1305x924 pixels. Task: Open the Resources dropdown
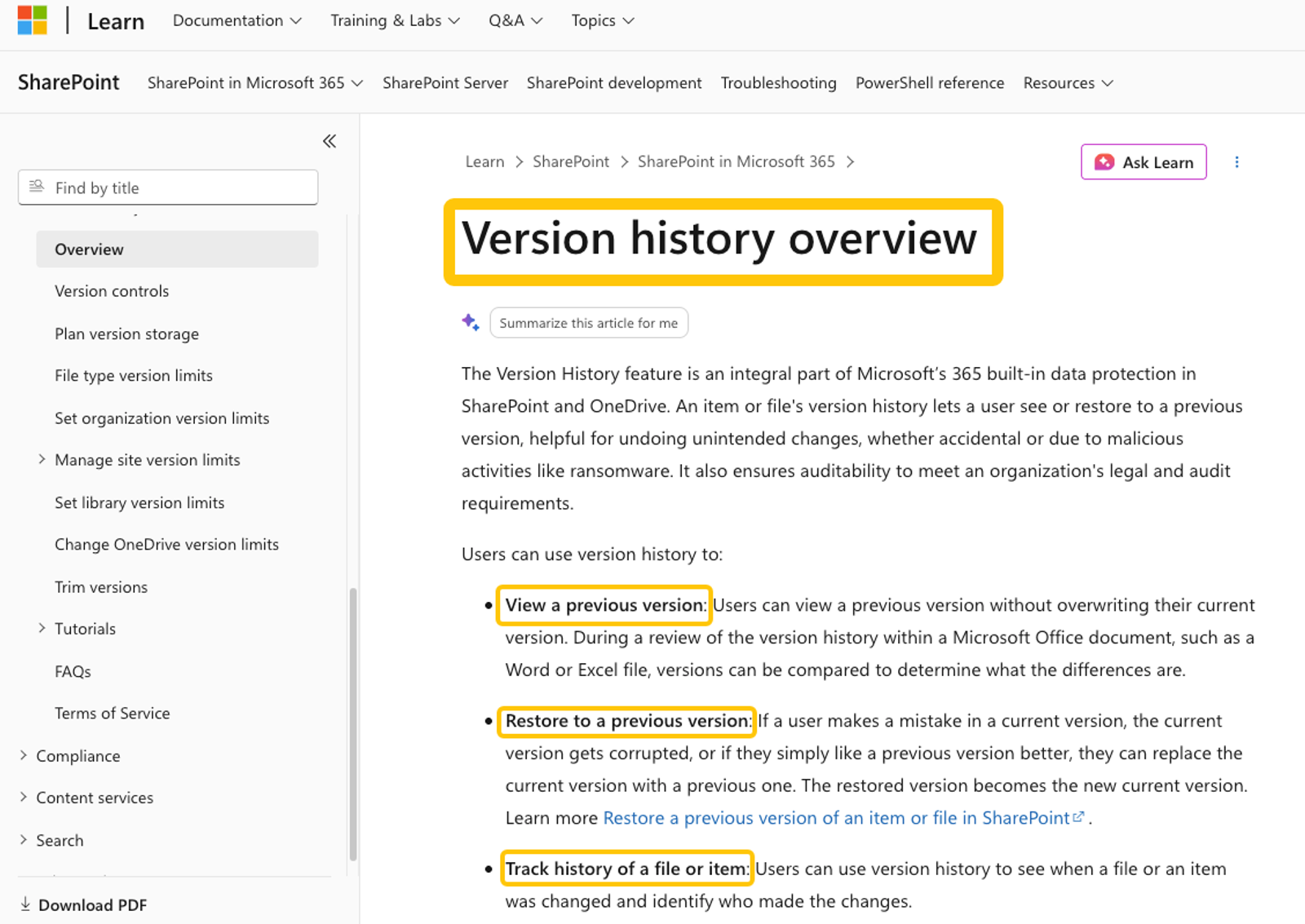pos(1068,82)
